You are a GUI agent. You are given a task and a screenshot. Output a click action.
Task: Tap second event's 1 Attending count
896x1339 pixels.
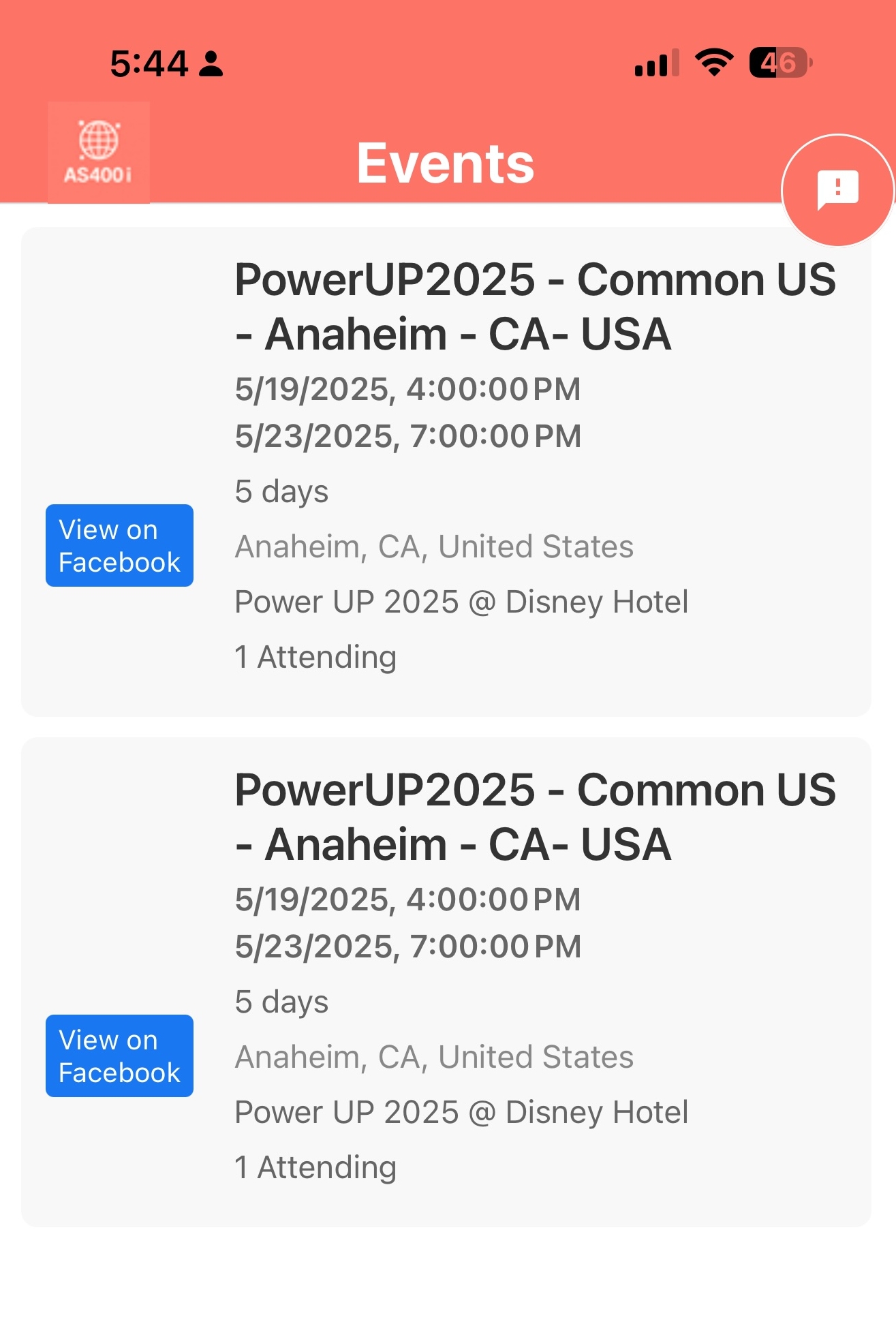(x=315, y=1167)
